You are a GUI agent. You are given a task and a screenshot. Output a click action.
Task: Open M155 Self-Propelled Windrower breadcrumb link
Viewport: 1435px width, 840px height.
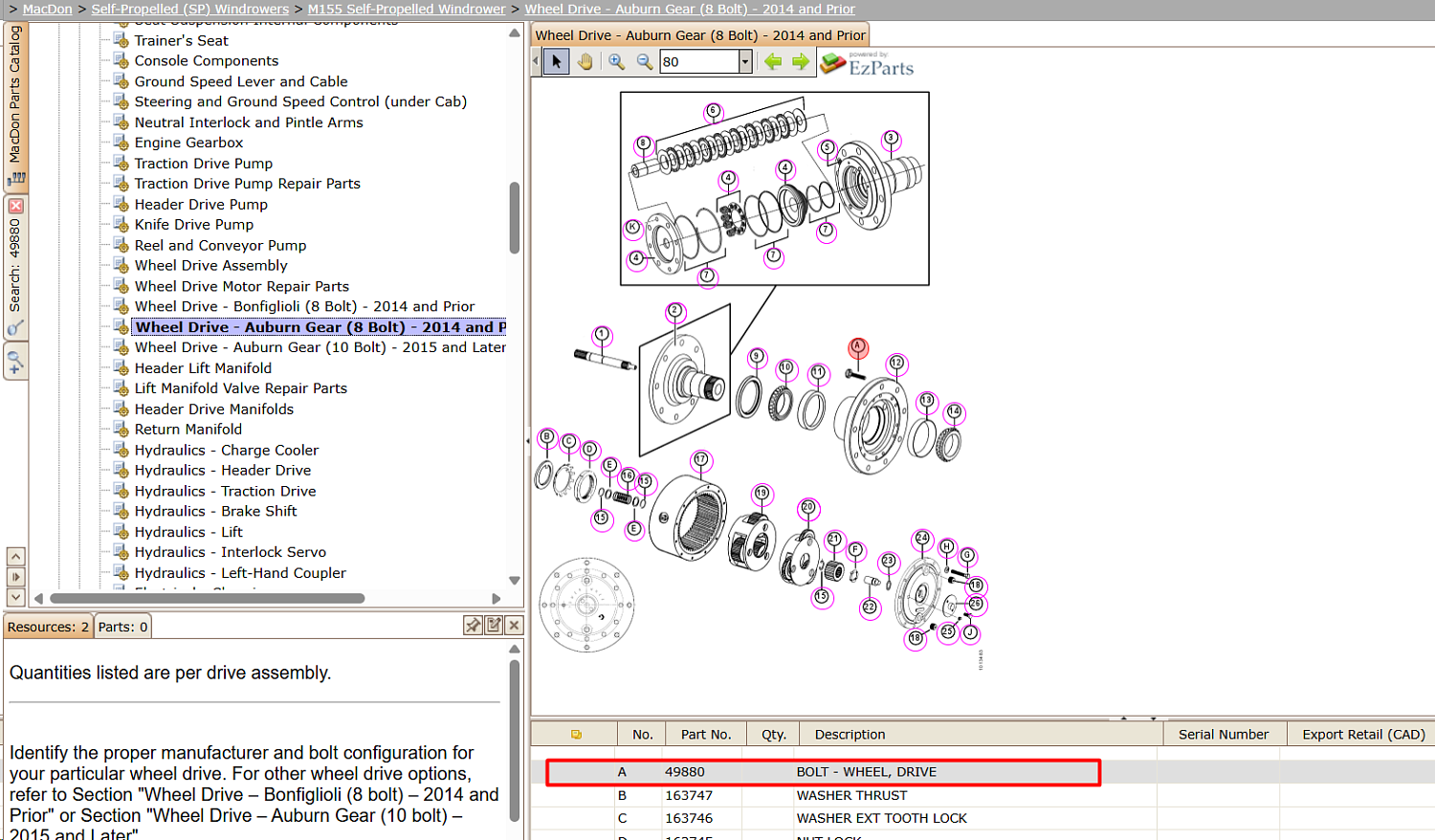click(x=407, y=9)
